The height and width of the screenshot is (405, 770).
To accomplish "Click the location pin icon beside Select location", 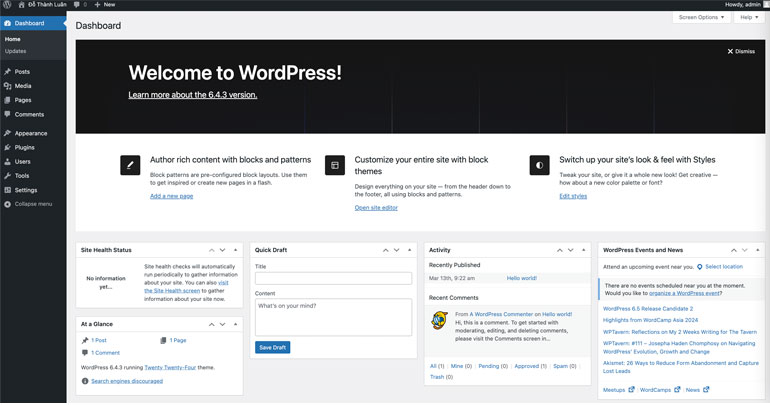I will point(700,267).
